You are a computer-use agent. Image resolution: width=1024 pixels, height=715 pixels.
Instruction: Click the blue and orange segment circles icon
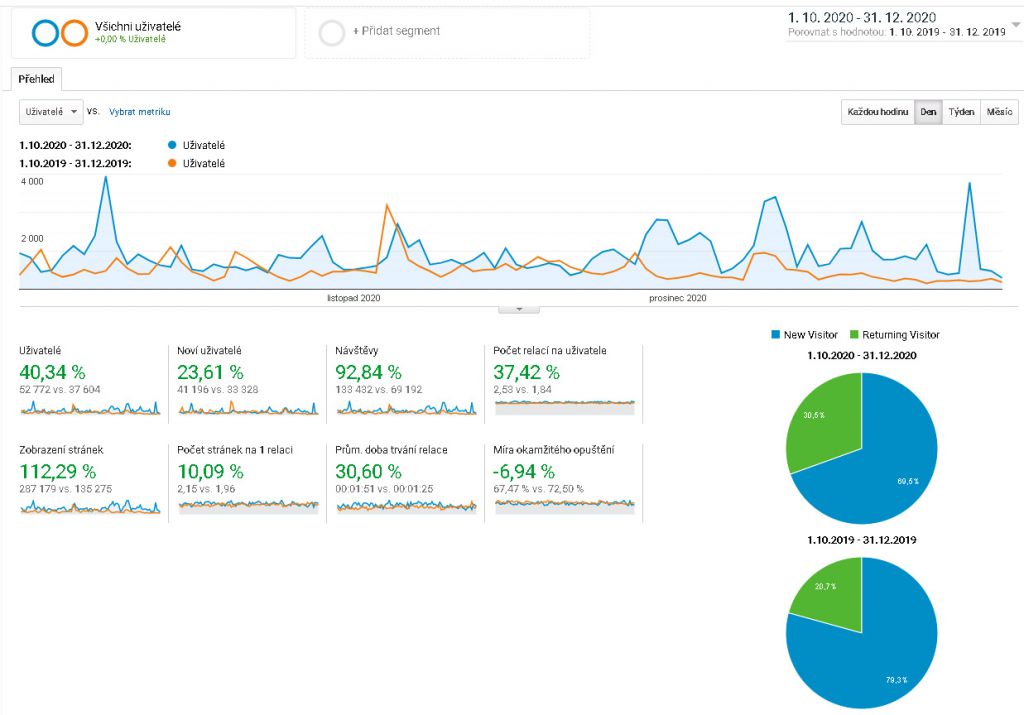click(x=59, y=33)
